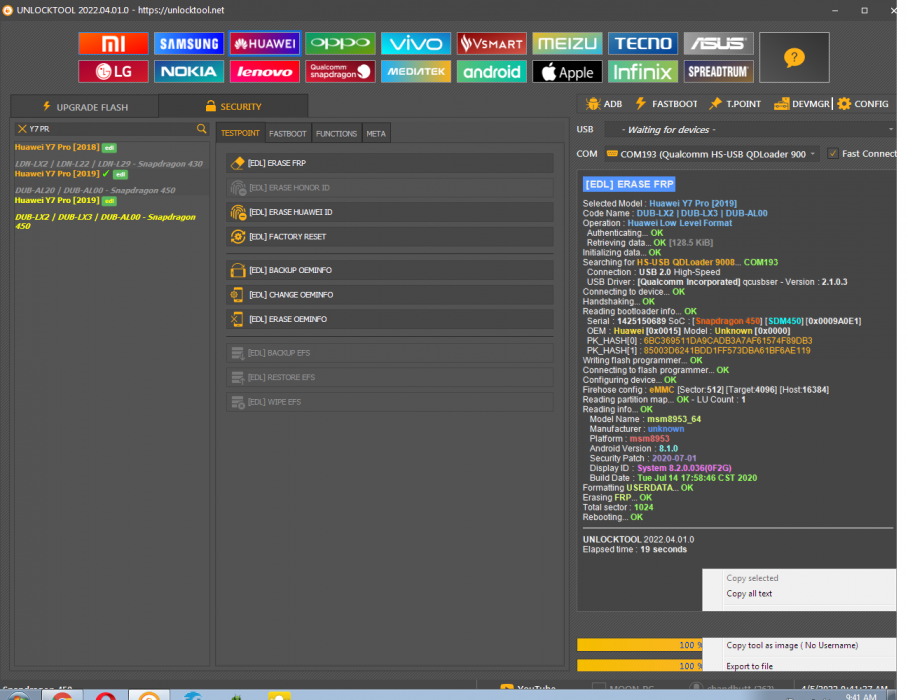Select the Apple brand logo
The height and width of the screenshot is (700, 908).
click(x=567, y=72)
